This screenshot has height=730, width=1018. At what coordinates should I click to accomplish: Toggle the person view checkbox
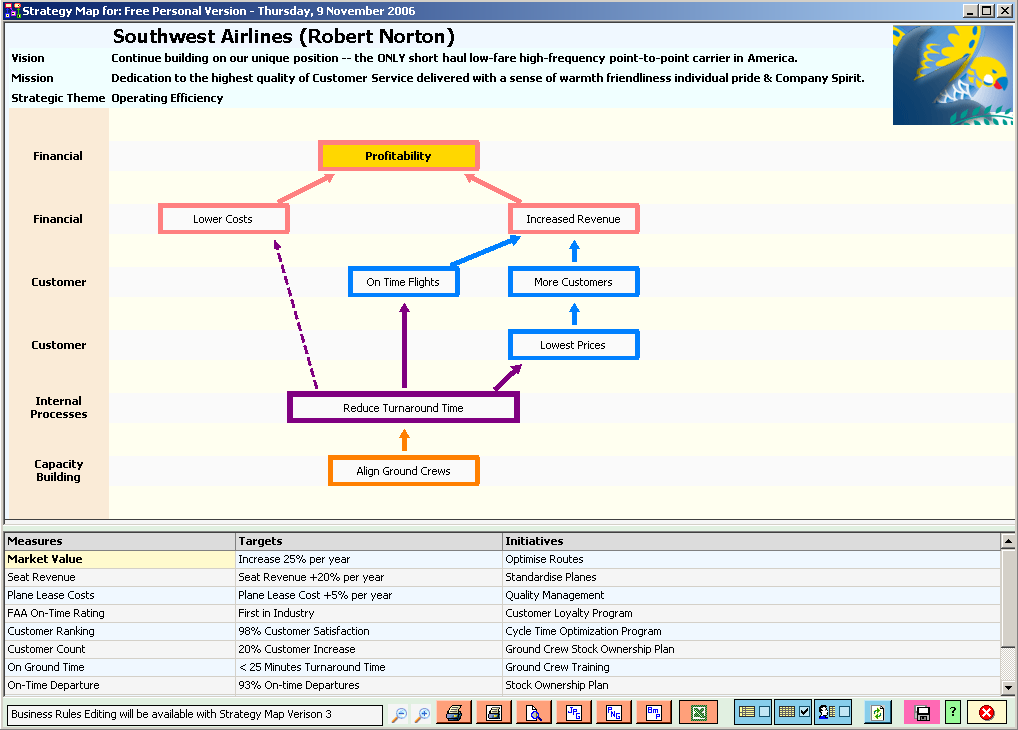pyautogui.click(x=845, y=712)
